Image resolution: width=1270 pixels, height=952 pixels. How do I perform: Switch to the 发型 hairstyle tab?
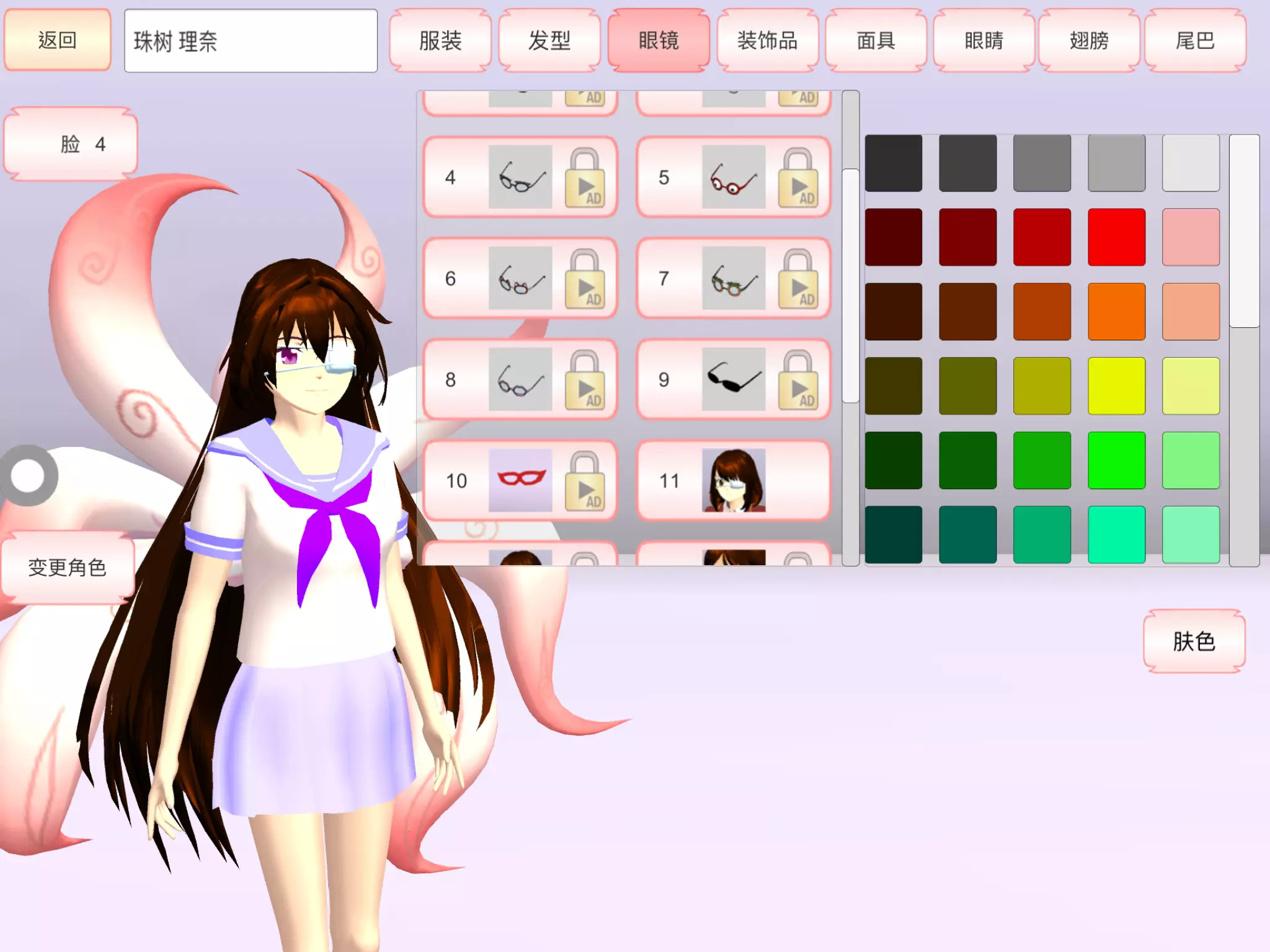click(x=549, y=41)
